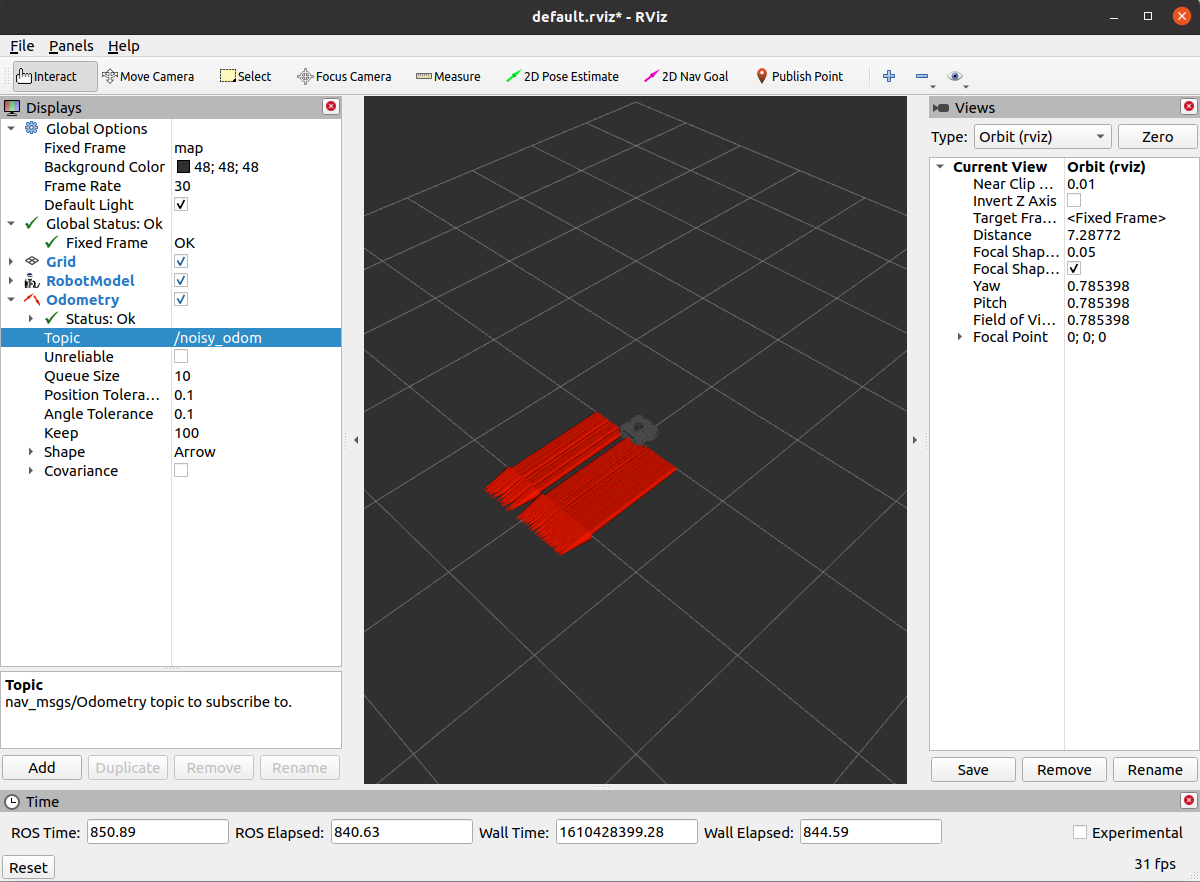
Task: Collapse the Odometry display node
Action: point(11,299)
